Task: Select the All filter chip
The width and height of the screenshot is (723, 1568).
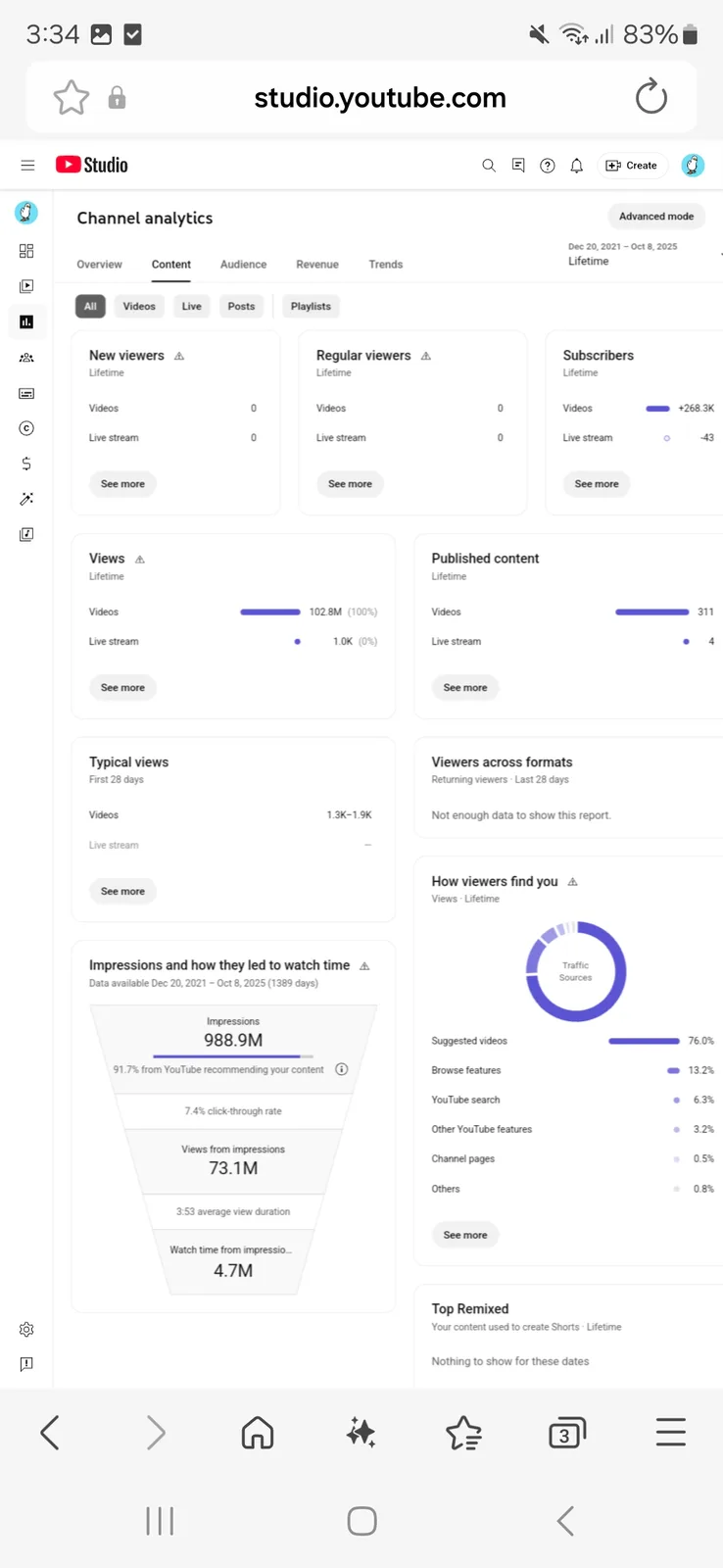Action: 90,307
